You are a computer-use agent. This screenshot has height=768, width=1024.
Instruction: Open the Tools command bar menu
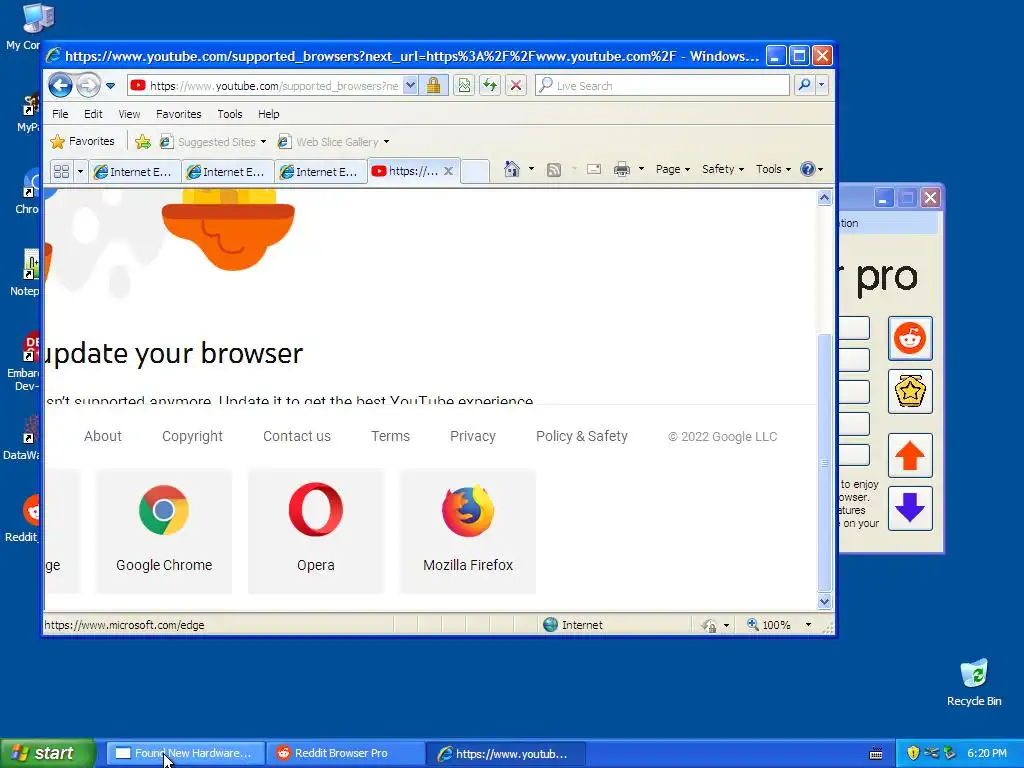[x=773, y=169]
